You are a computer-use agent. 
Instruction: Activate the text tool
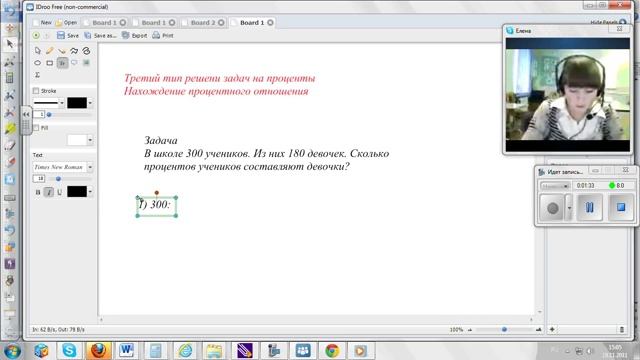click(x=62, y=63)
